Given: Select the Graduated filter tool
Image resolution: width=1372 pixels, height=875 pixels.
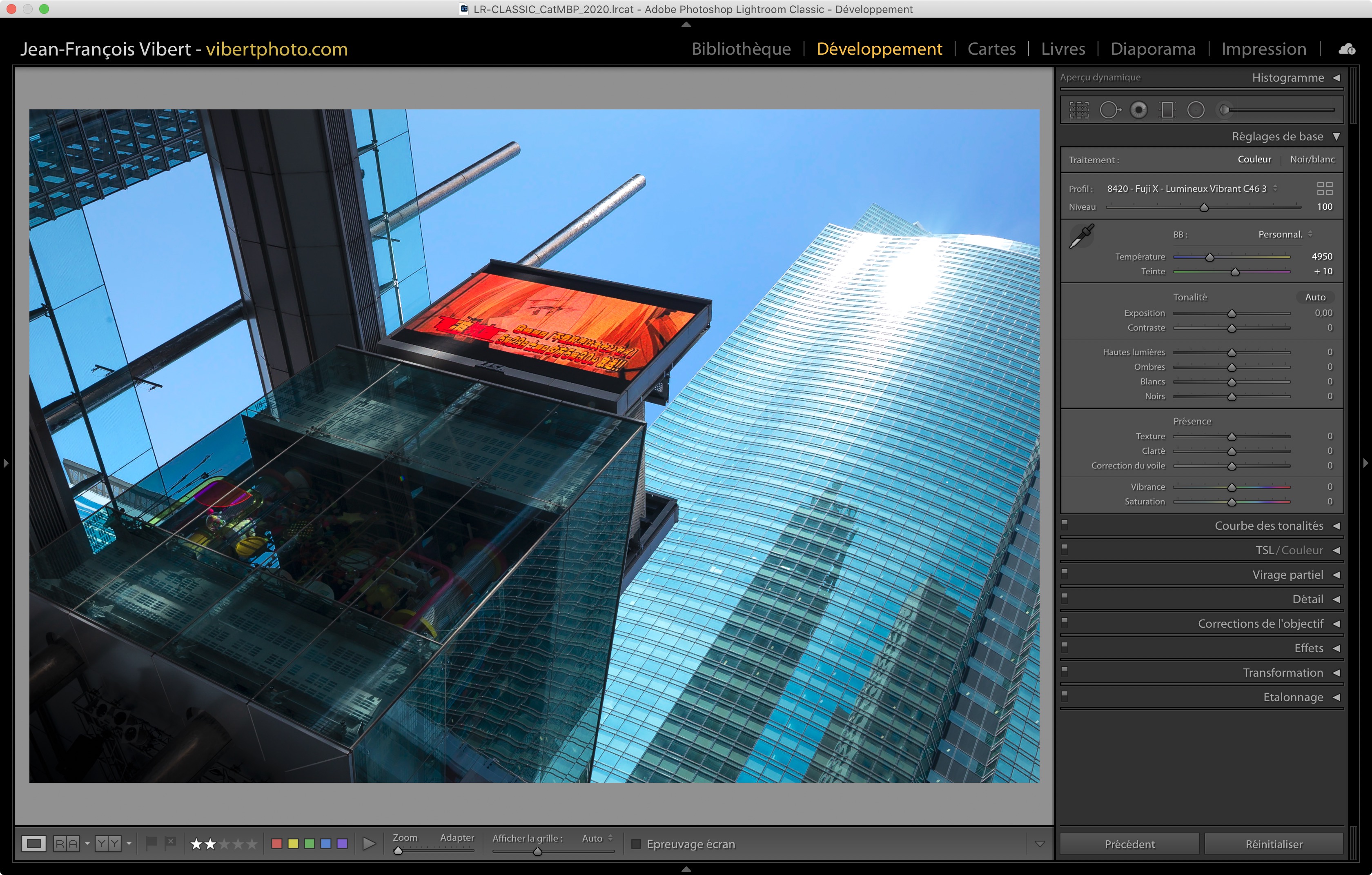Looking at the screenshot, I should click(x=1167, y=110).
